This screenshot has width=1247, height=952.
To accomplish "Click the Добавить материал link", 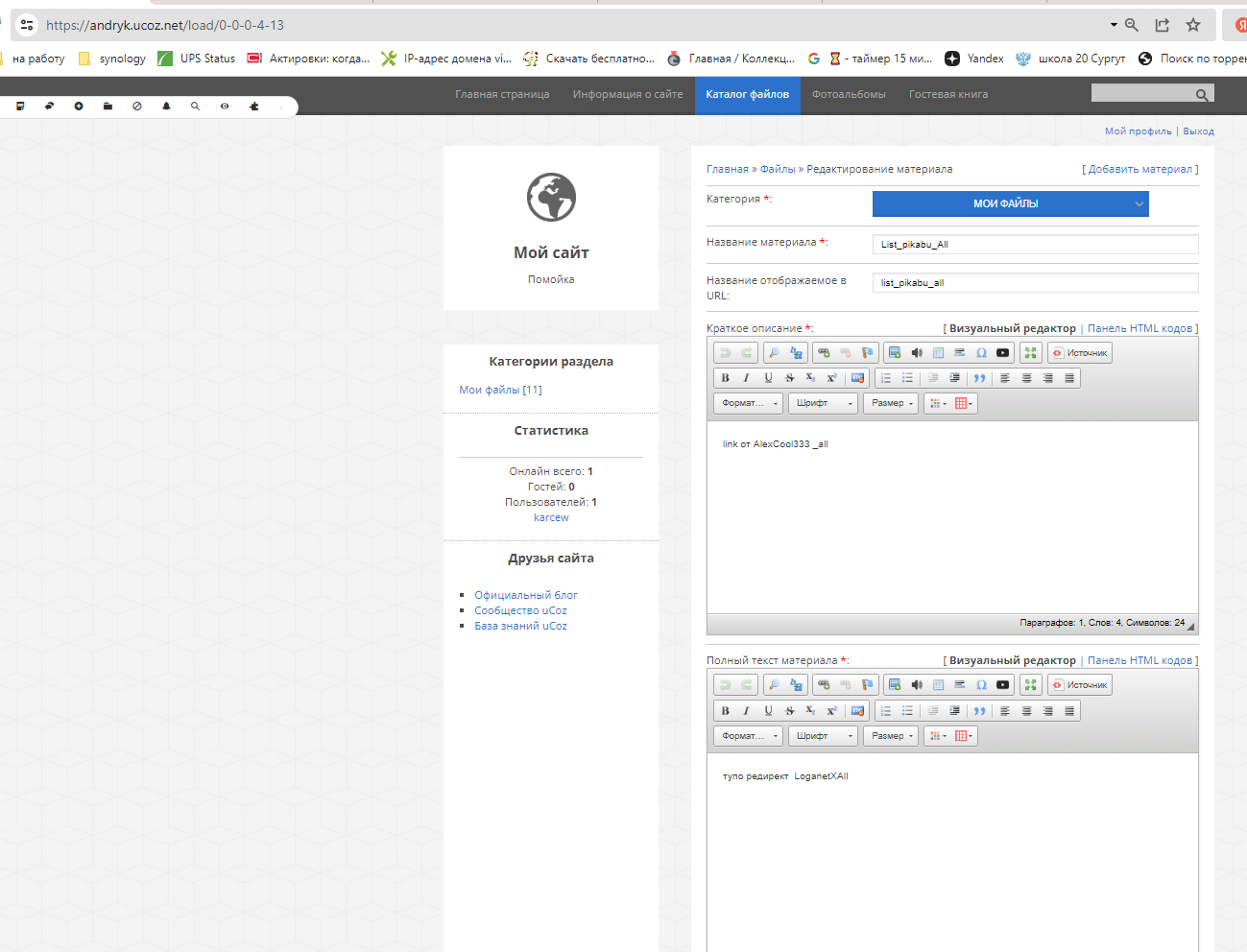I will click(x=1140, y=169).
